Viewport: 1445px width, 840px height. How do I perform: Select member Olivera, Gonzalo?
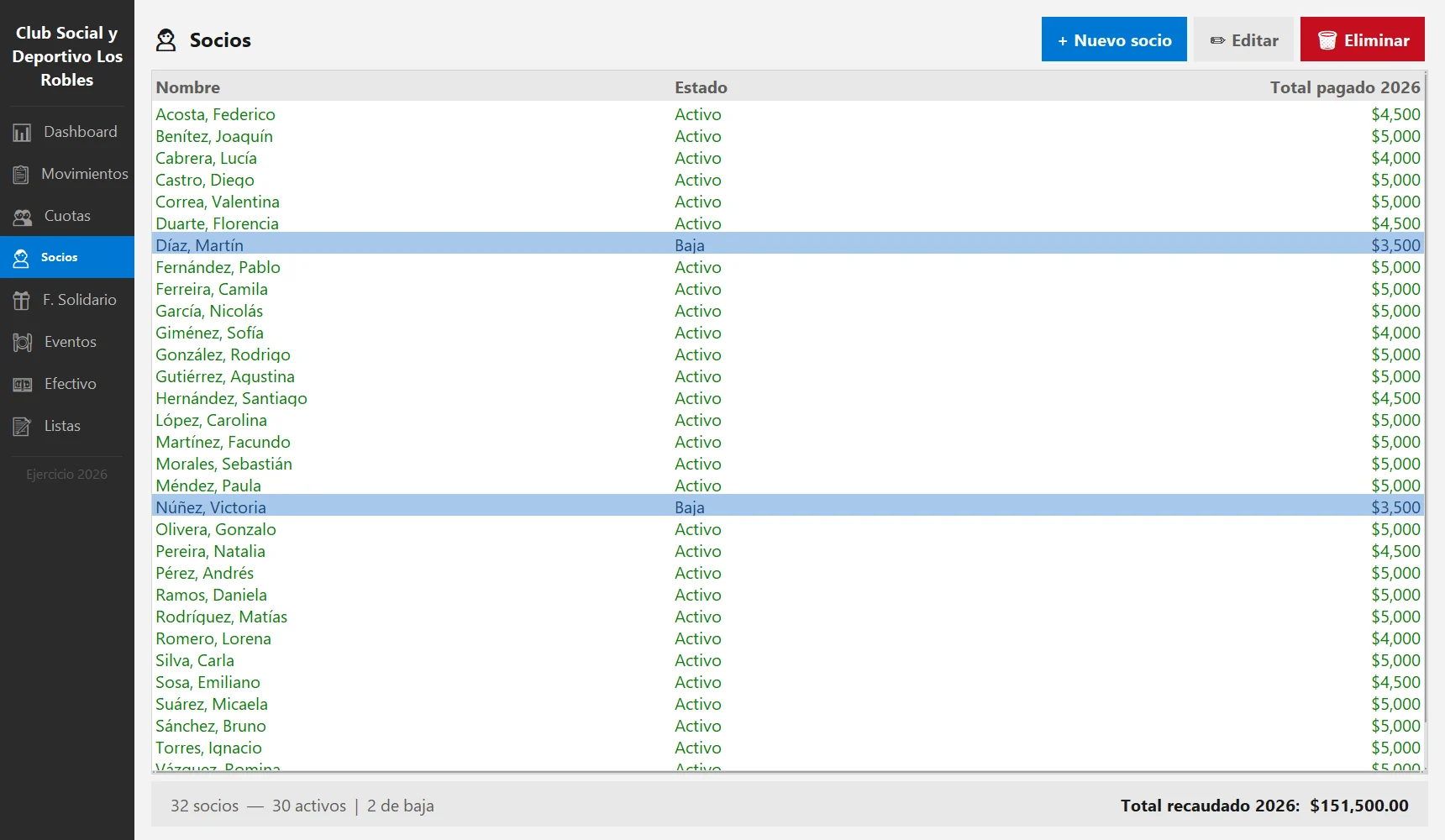(788, 529)
